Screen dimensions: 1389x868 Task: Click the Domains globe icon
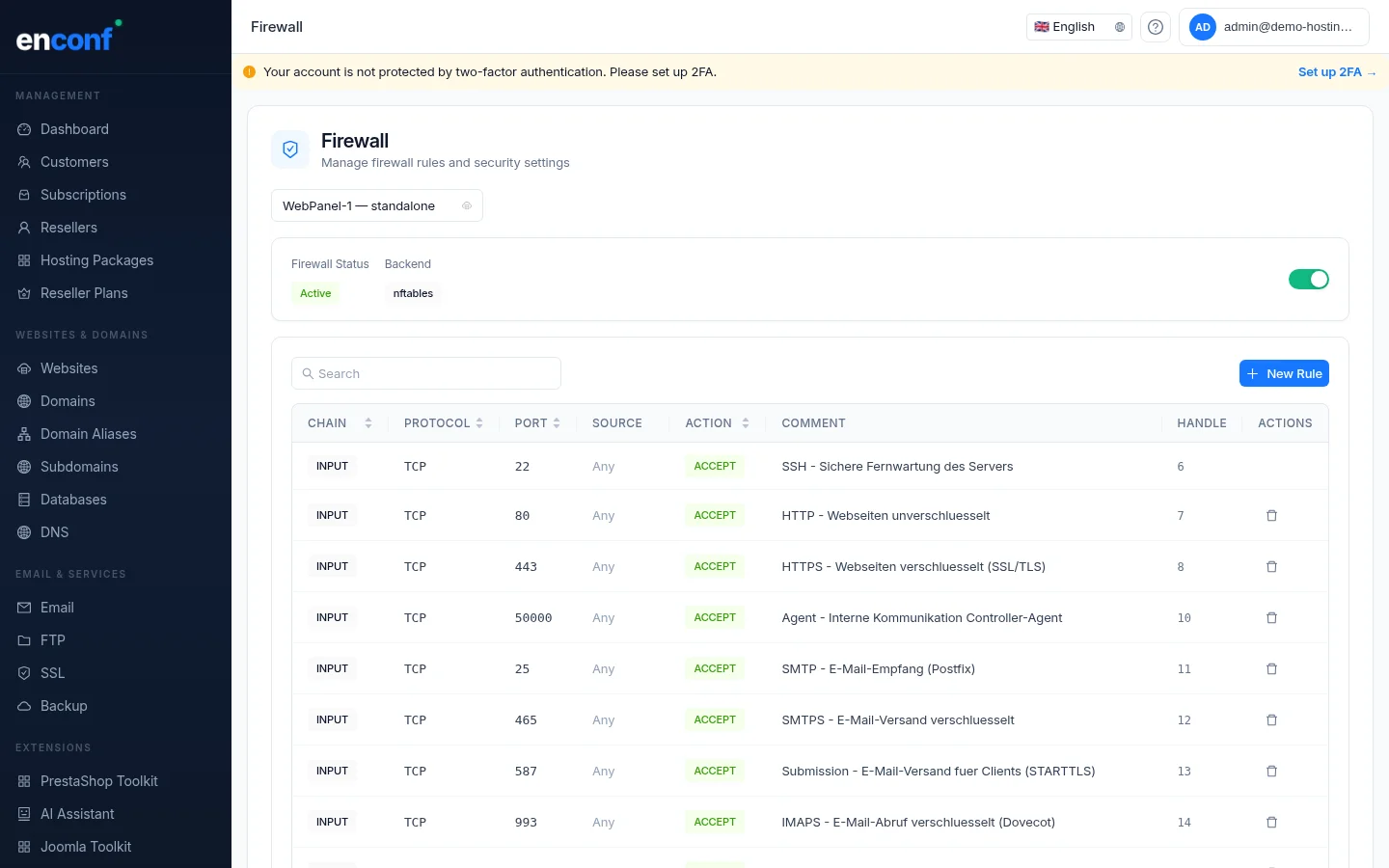(24, 401)
